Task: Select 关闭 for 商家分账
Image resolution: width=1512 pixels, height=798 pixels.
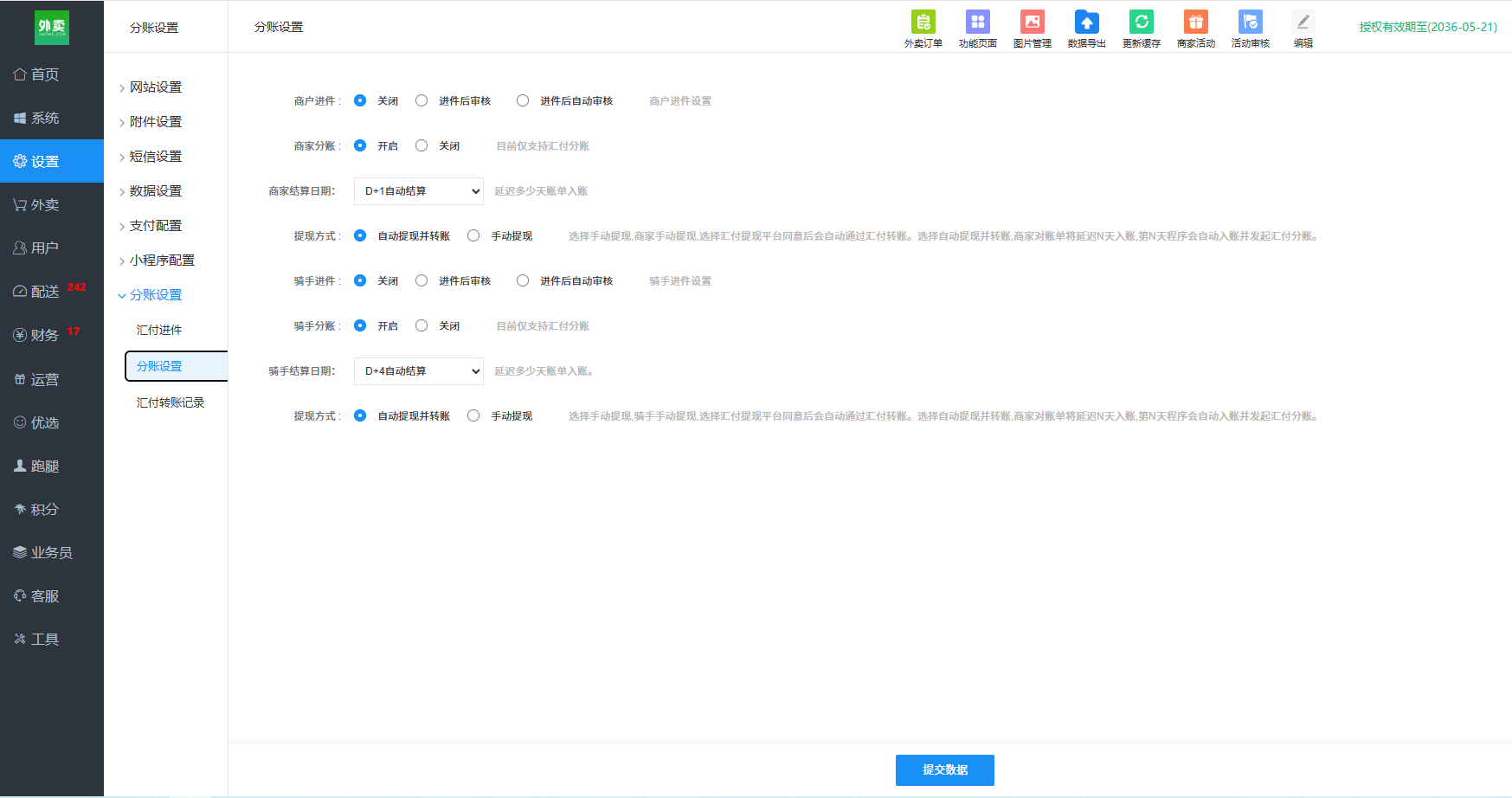Action: point(421,145)
